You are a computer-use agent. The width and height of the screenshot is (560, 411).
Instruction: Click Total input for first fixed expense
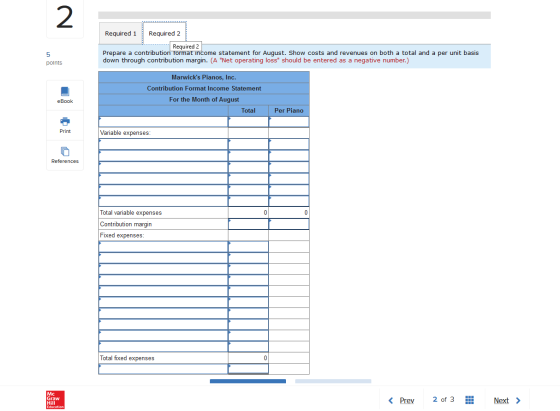(x=248, y=247)
